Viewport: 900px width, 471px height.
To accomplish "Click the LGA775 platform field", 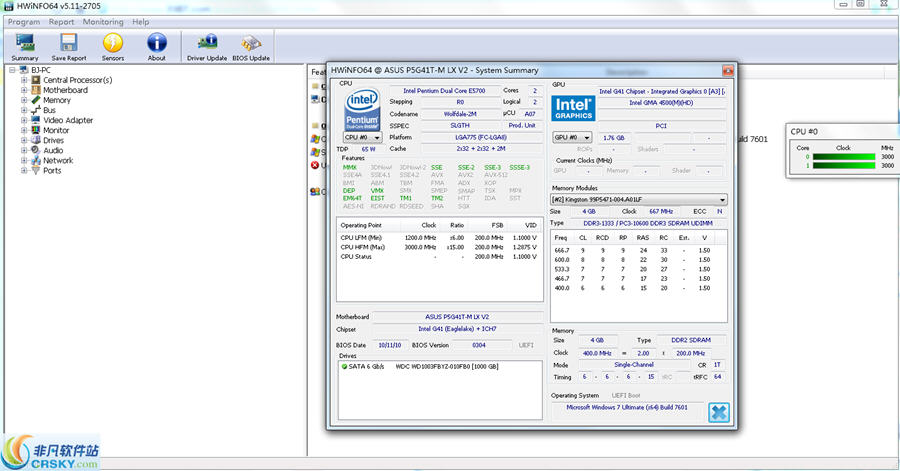I will pos(481,138).
